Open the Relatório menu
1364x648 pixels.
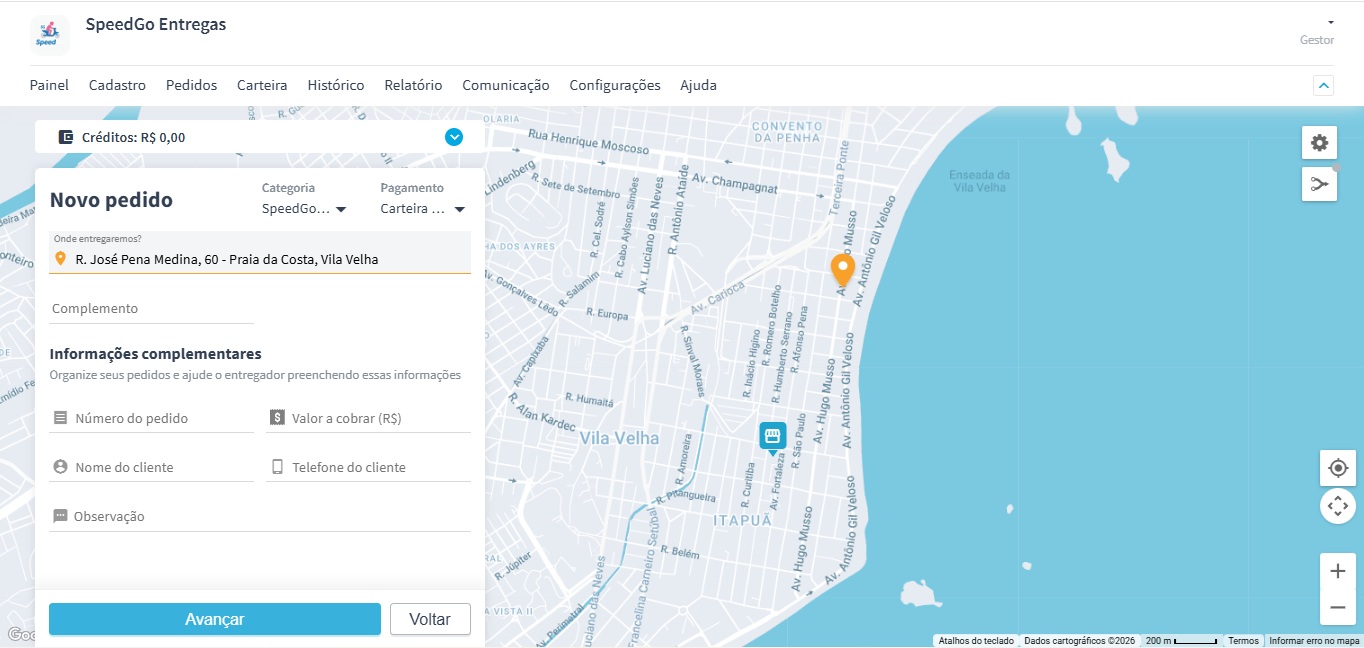(413, 85)
